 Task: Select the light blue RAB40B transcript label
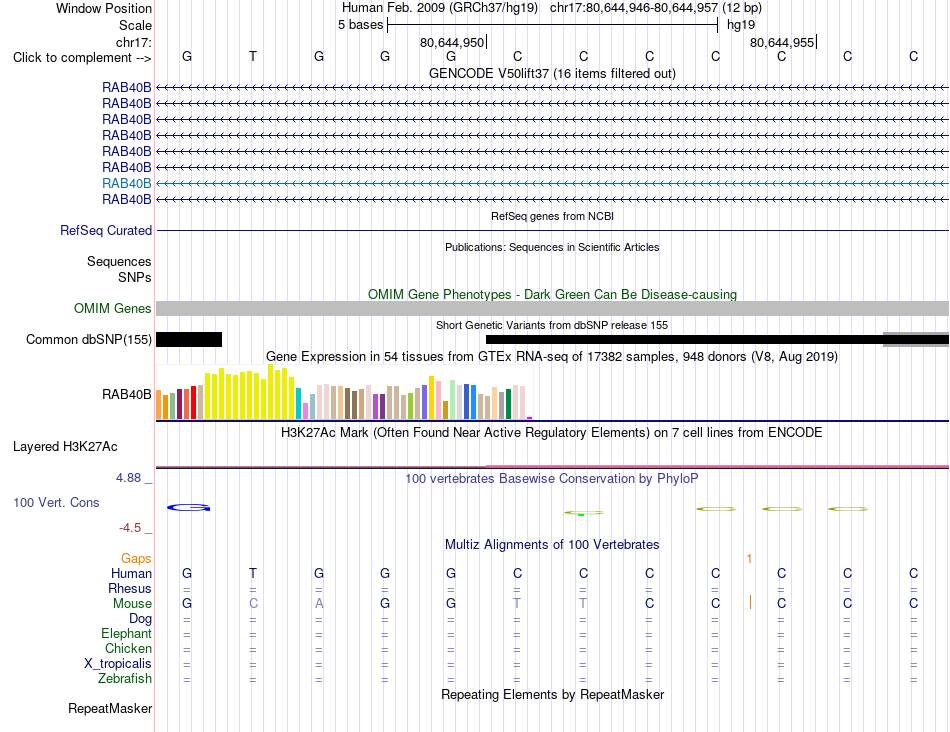[127, 183]
